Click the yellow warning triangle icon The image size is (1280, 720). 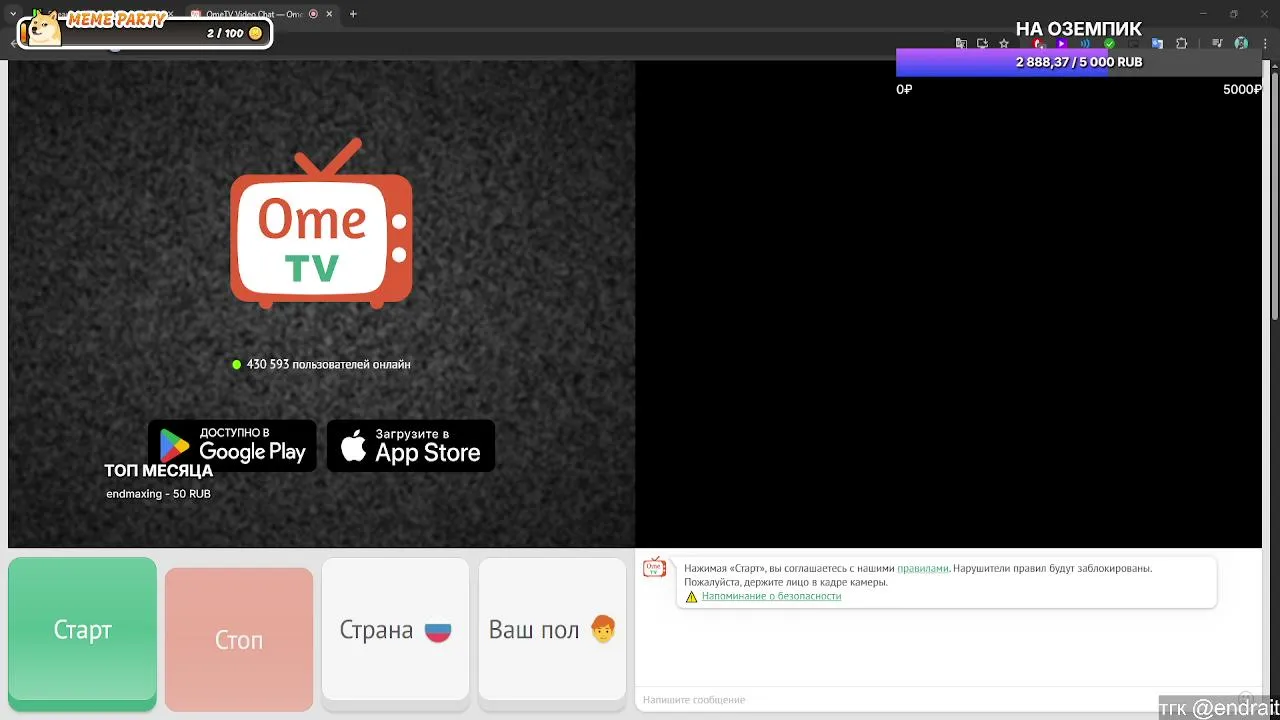tap(691, 596)
